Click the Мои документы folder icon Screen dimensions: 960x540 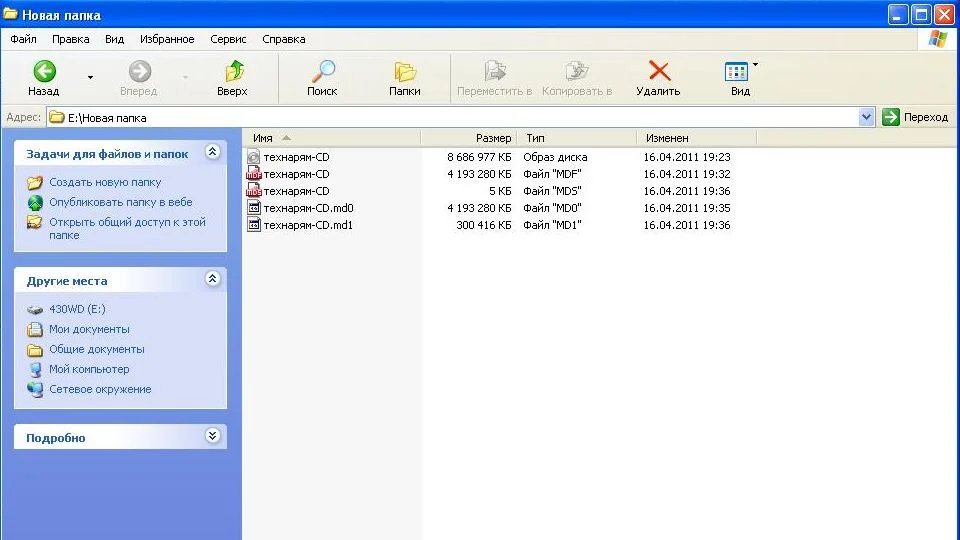pos(35,329)
